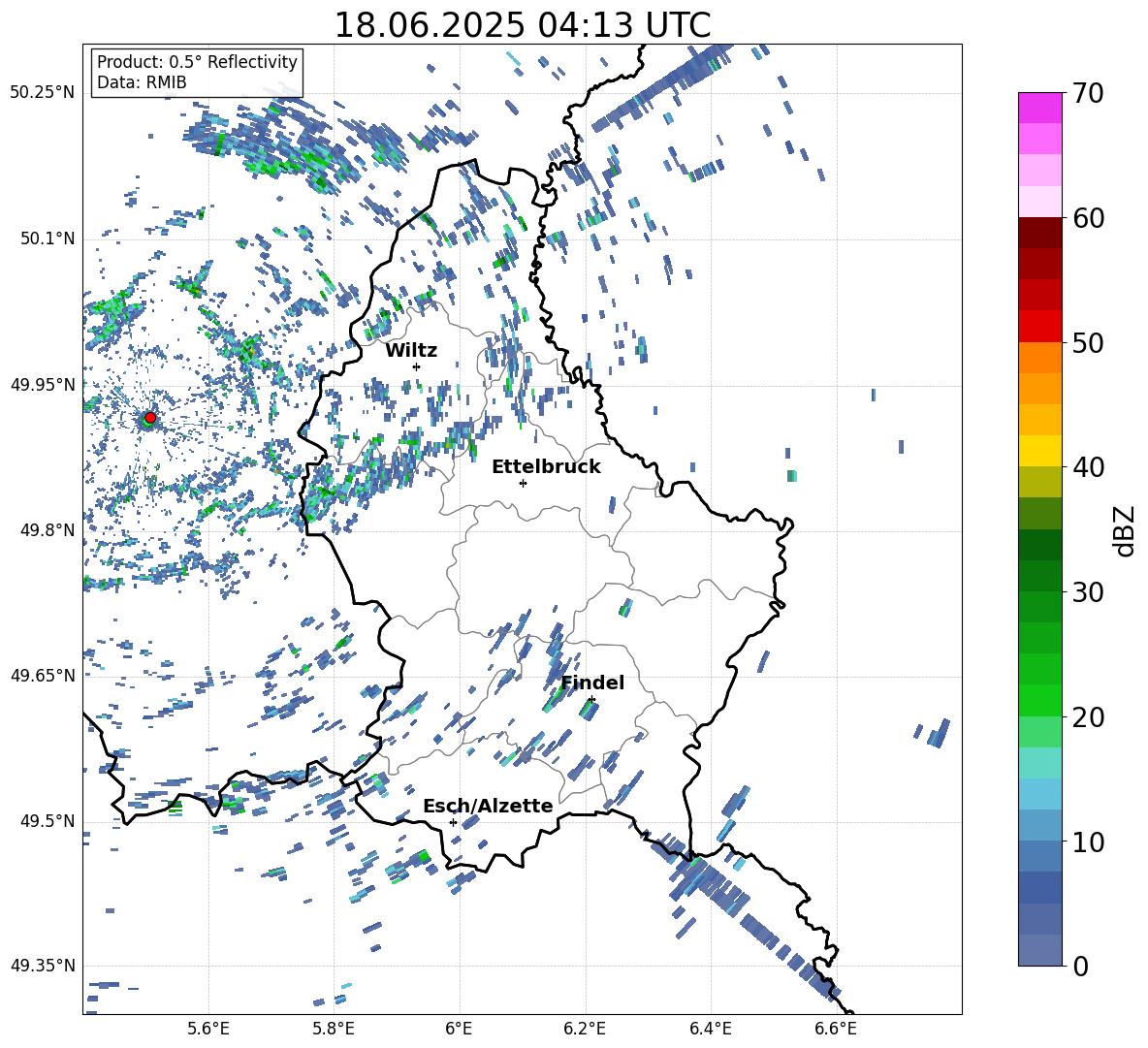The width and height of the screenshot is (1148, 1048).
Task: Click the Ettelbruck city label
Action: pos(546,467)
